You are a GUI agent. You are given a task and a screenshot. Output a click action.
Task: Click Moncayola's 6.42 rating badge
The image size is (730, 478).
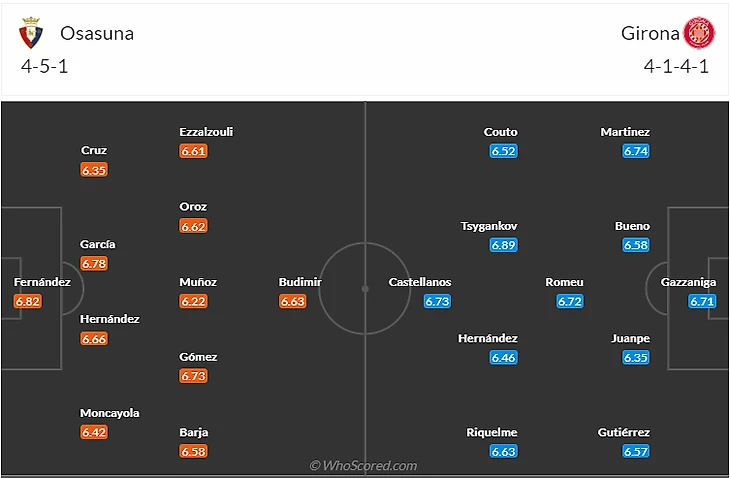tap(95, 433)
